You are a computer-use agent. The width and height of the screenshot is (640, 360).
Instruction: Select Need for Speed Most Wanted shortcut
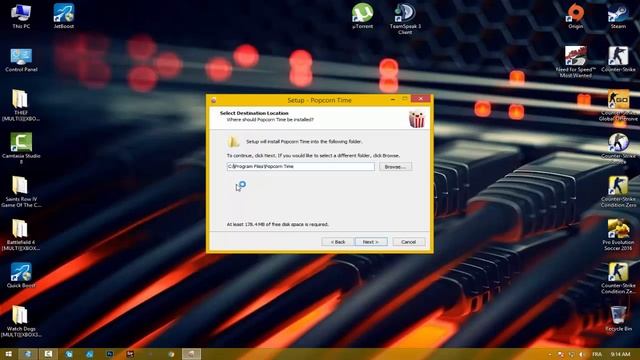576,62
